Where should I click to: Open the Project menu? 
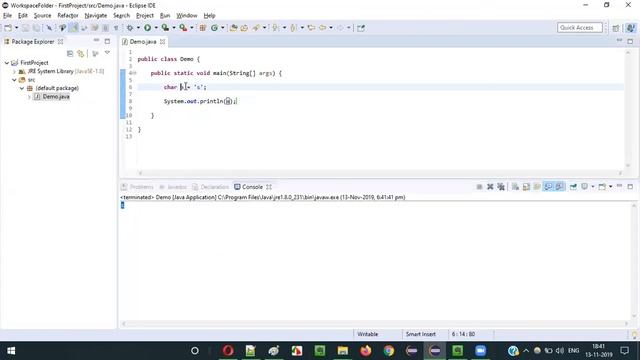pyautogui.click(x=145, y=16)
